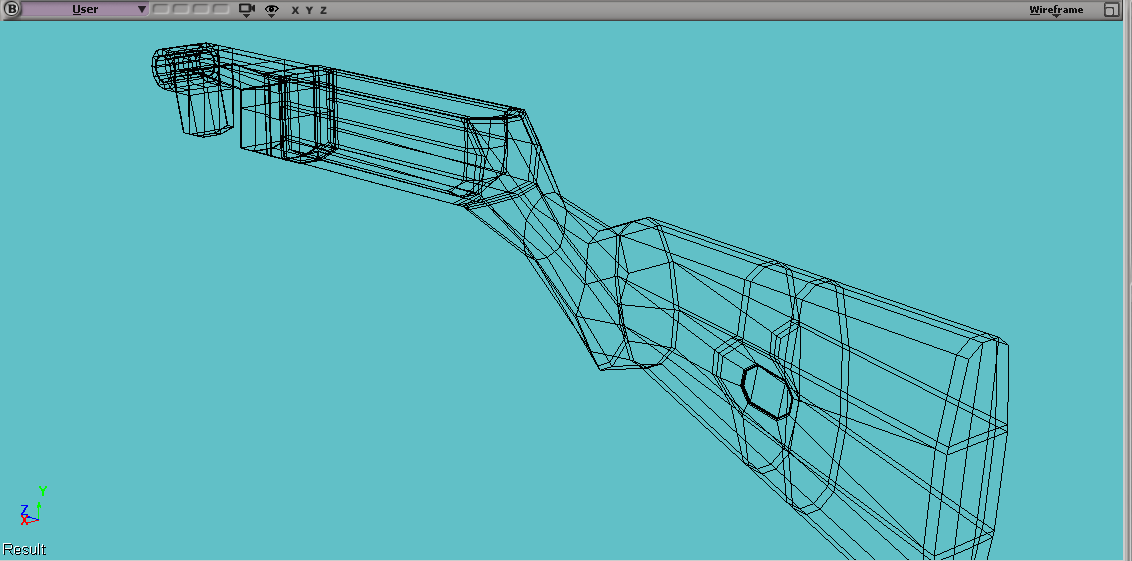This screenshot has width=1132, height=561.
Task: Select the fourth camera memo slot
Action: click(222, 10)
